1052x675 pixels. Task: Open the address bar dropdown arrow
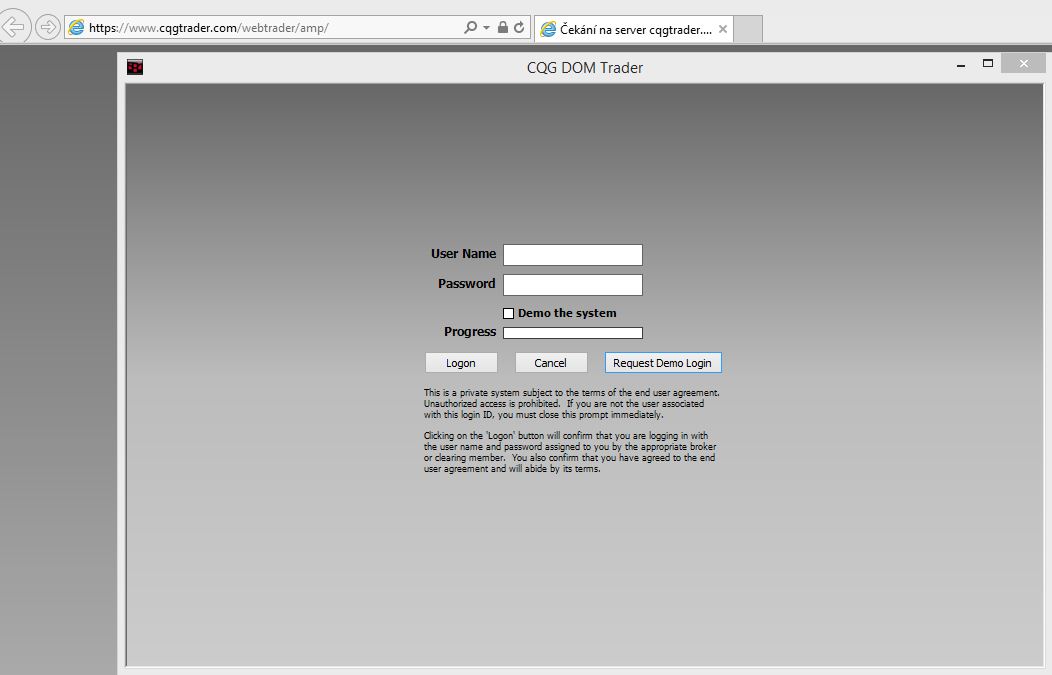pos(486,28)
